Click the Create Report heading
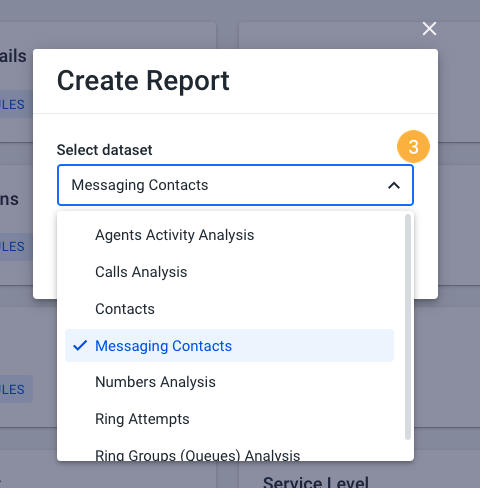Viewport: 480px width, 488px height. [x=143, y=81]
